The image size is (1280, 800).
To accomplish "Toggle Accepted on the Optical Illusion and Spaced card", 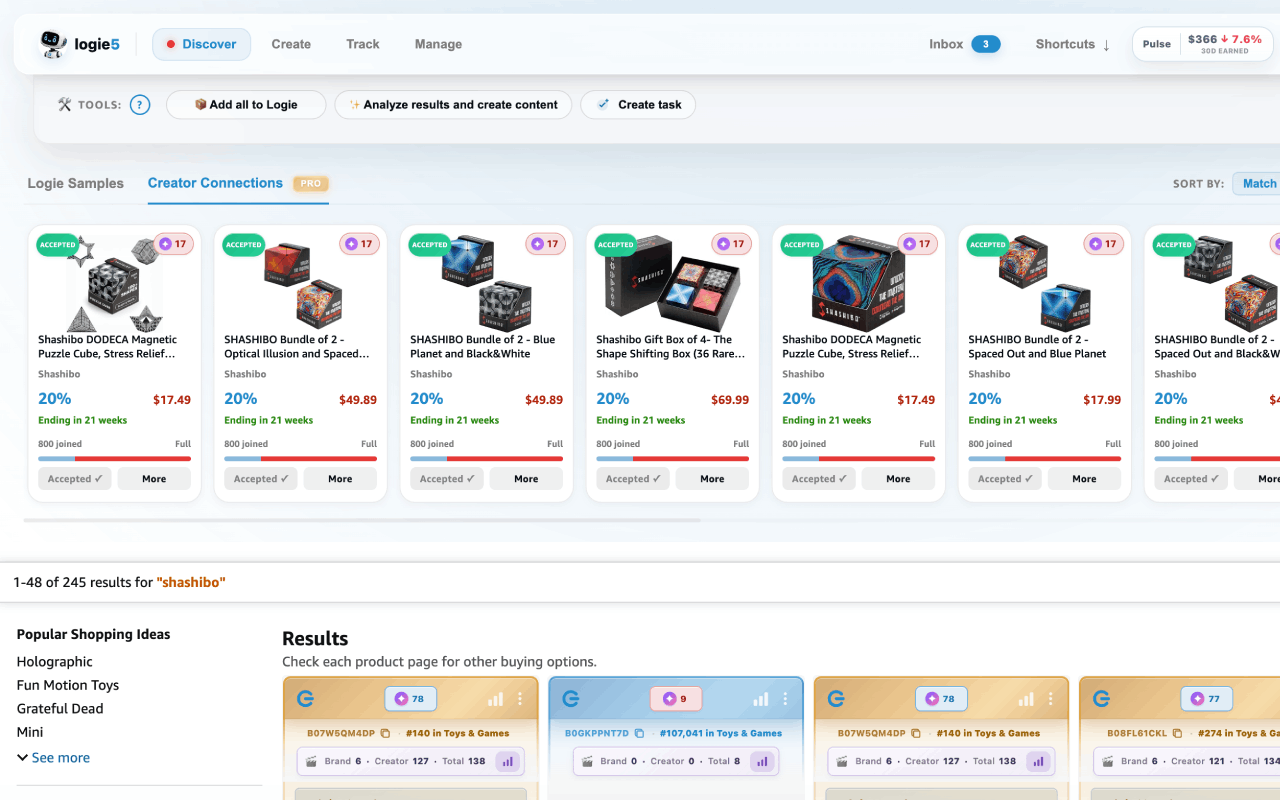I will point(261,479).
